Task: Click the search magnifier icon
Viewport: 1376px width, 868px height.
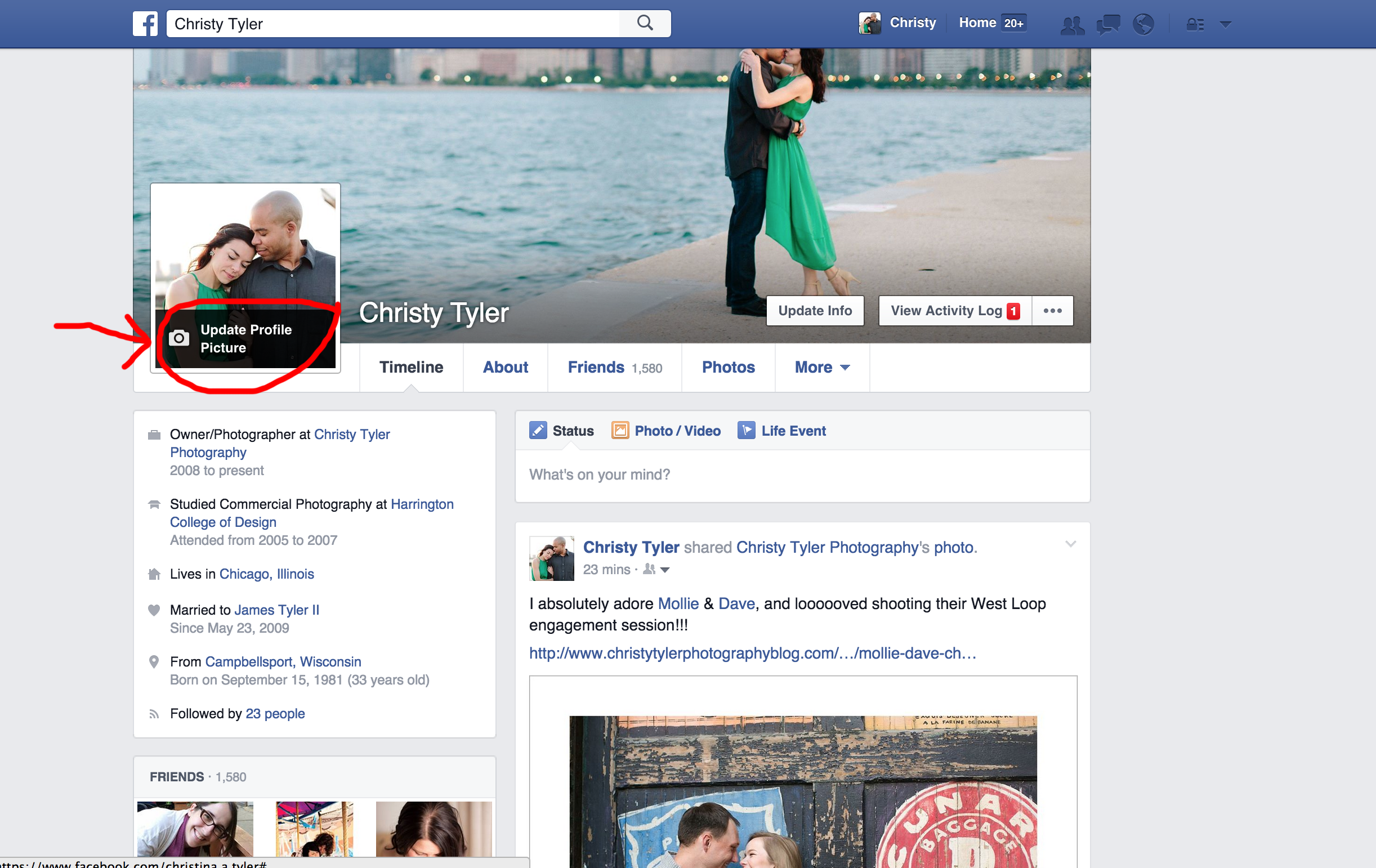Action: pyautogui.click(x=645, y=24)
